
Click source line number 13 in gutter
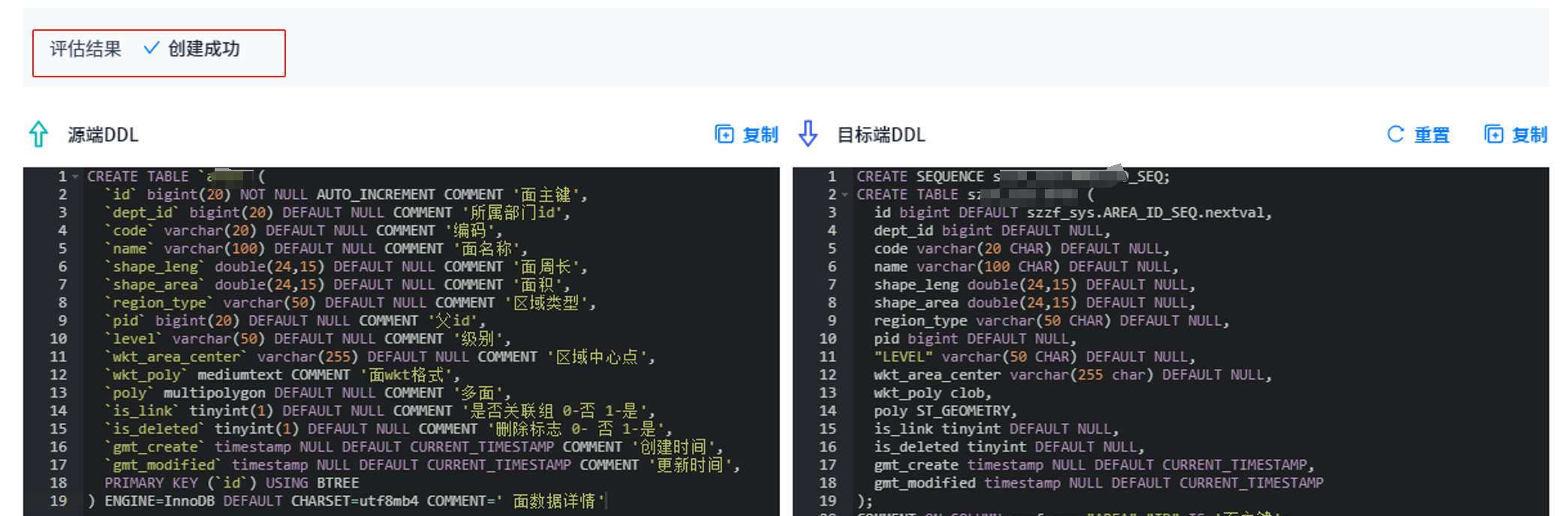click(x=59, y=393)
